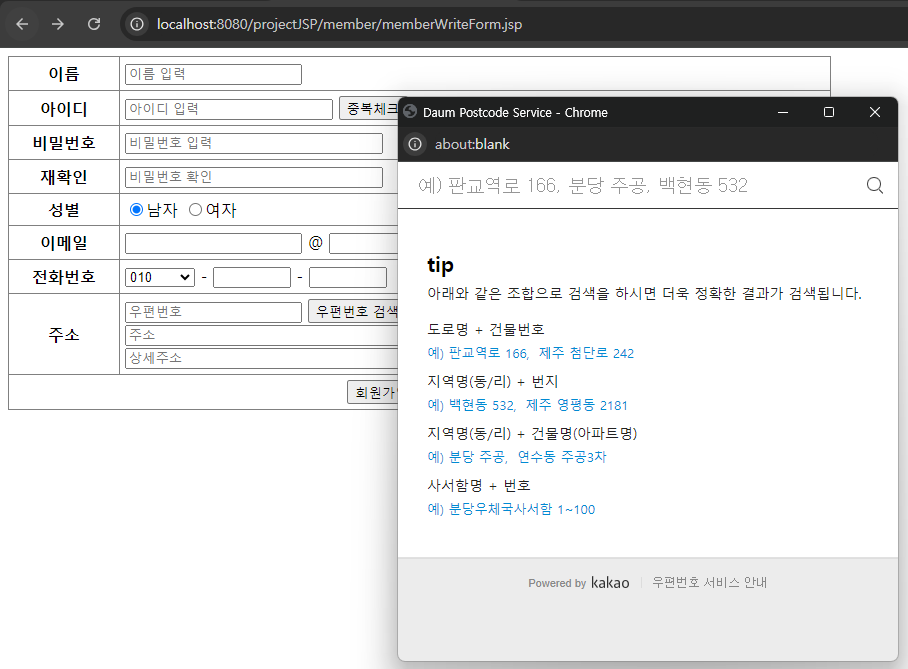Viewport: 908px width, 669px height.
Task: Focus the 아이디 입력 field
Action: coord(229,109)
